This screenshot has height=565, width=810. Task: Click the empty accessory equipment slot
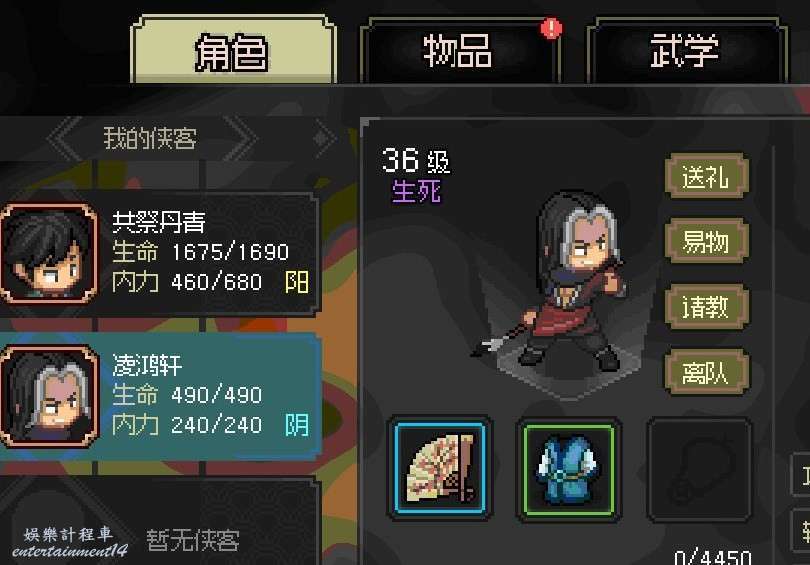(x=699, y=469)
